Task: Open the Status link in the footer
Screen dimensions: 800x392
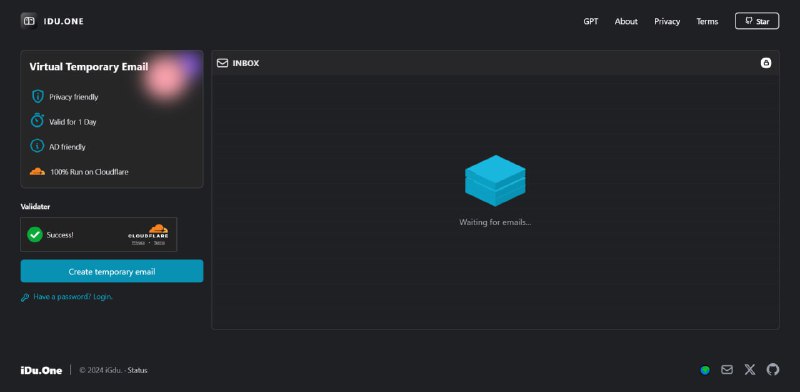Action: [x=137, y=370]
